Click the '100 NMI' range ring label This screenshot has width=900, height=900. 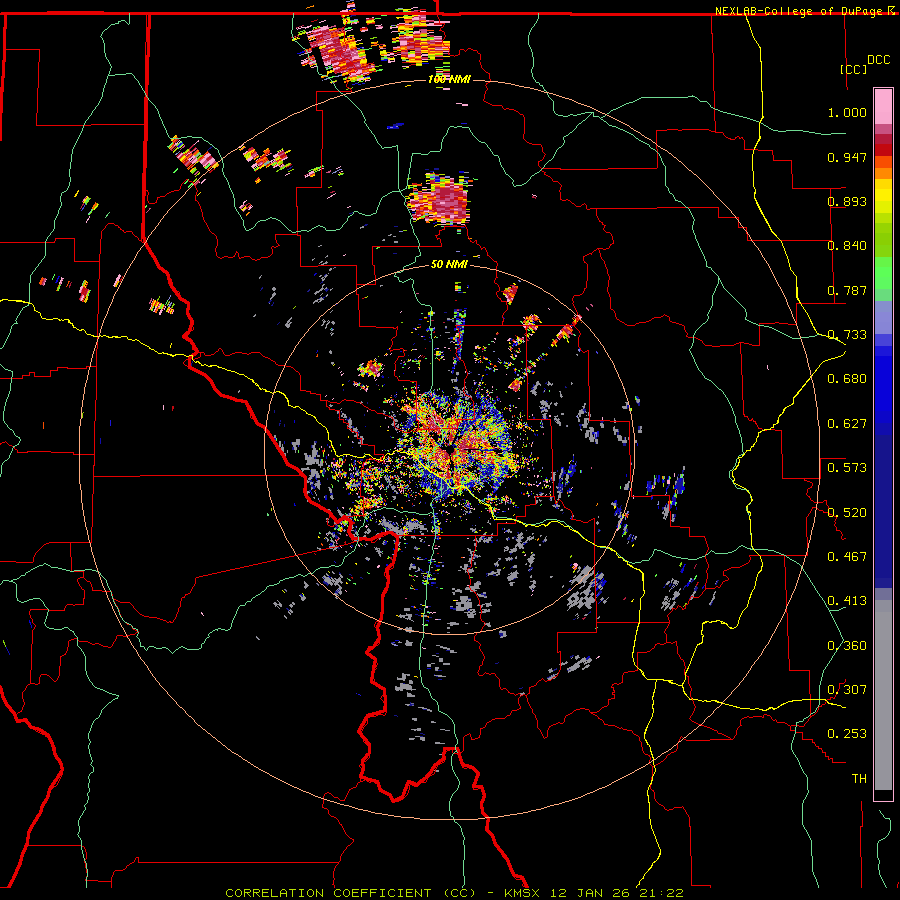click(x=449, y=79)
